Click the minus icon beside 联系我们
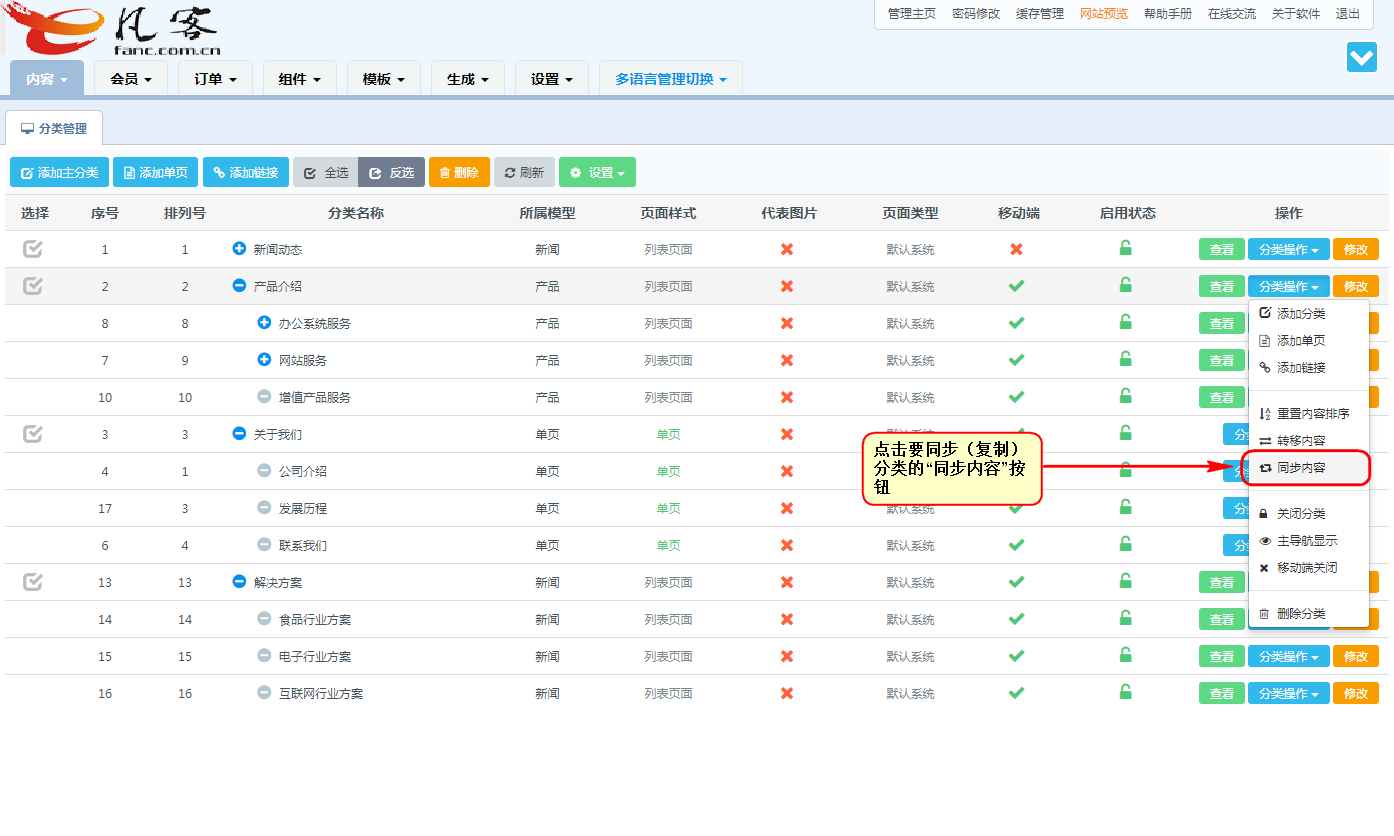This screenshot has height=836, width=1394. tap(264, 544)
